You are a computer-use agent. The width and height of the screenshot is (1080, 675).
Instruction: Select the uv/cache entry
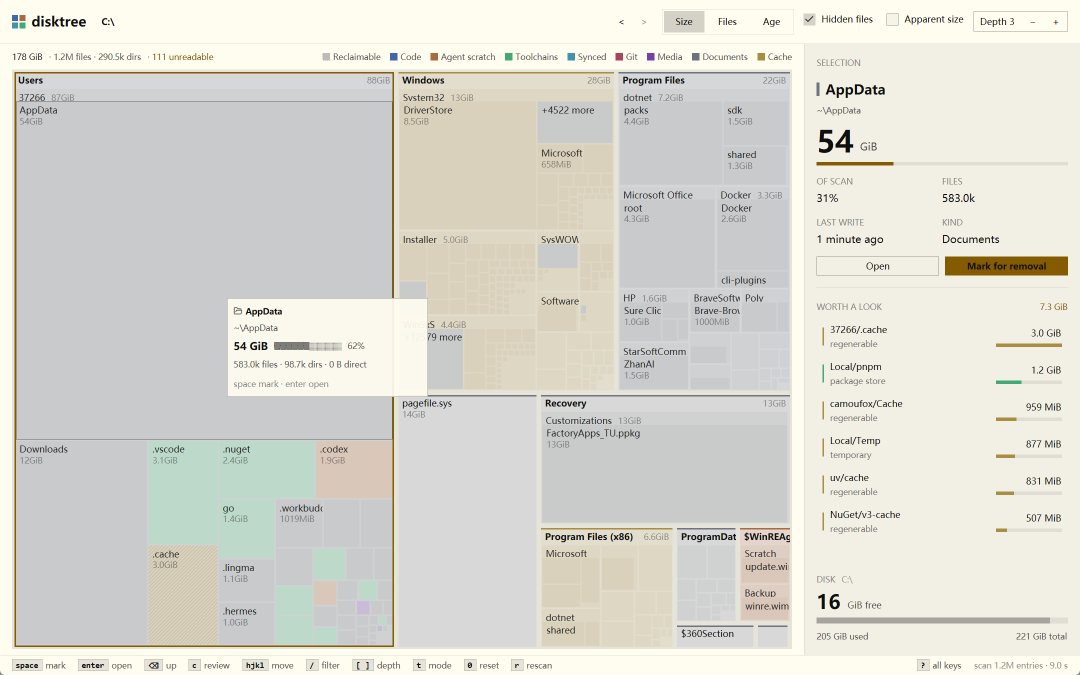click(x=942, y=484)
